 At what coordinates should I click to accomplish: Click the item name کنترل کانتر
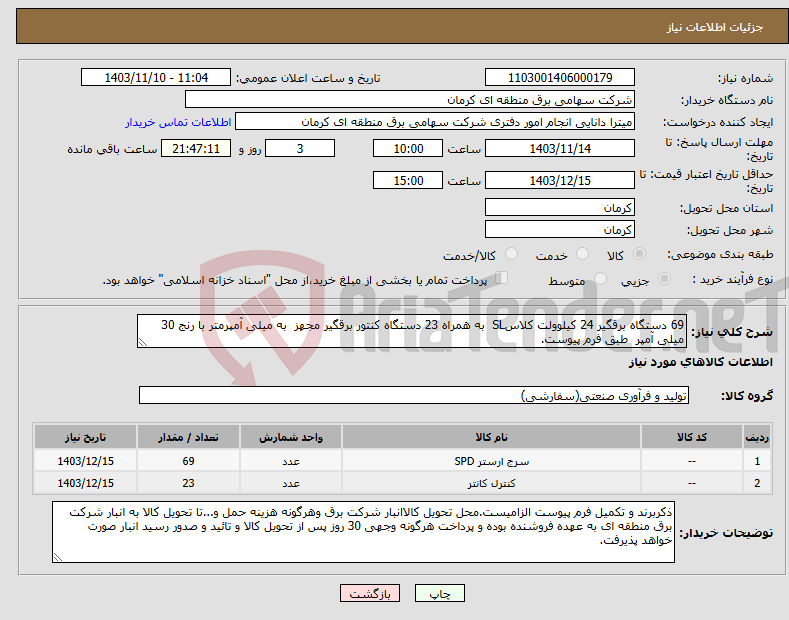coord(491,483)
